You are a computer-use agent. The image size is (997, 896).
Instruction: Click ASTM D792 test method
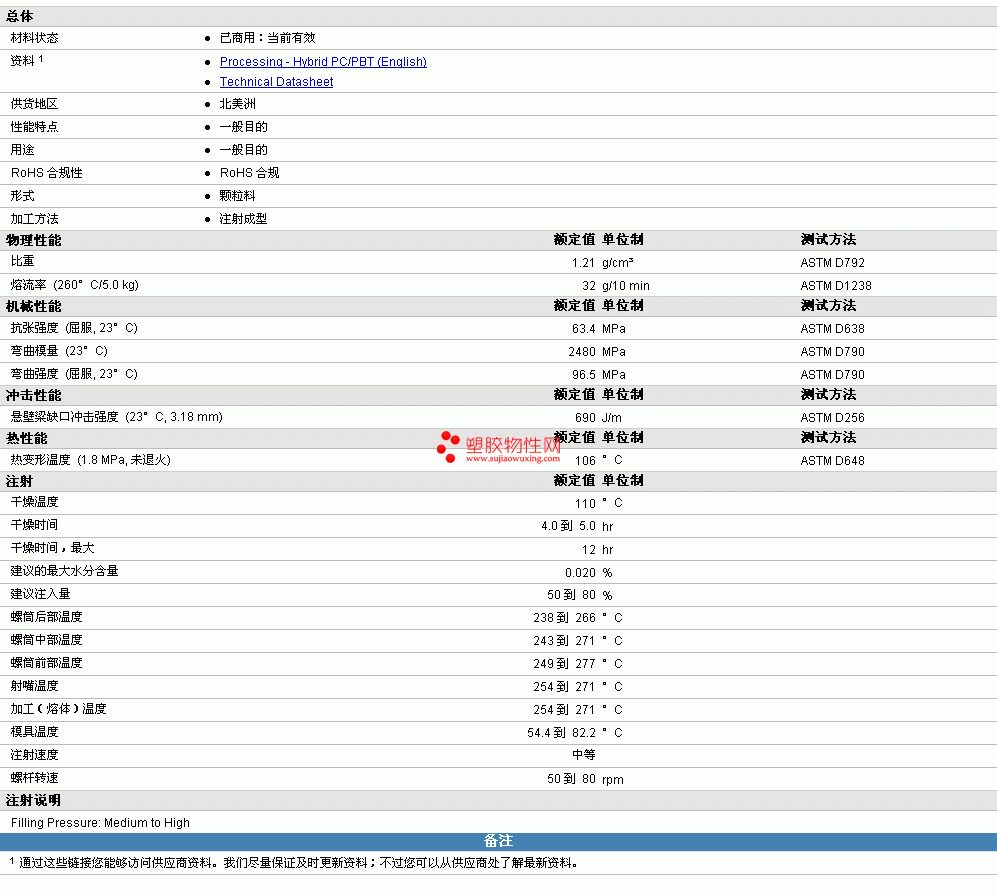pyautogui.click(x=832, y=263)
